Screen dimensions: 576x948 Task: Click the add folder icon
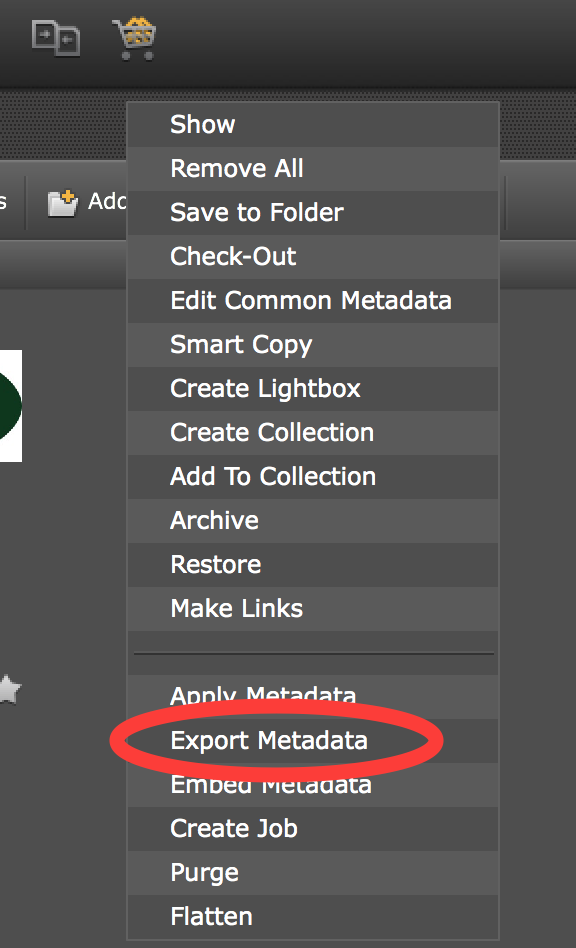pyautogui.click(x=63, y=203)
